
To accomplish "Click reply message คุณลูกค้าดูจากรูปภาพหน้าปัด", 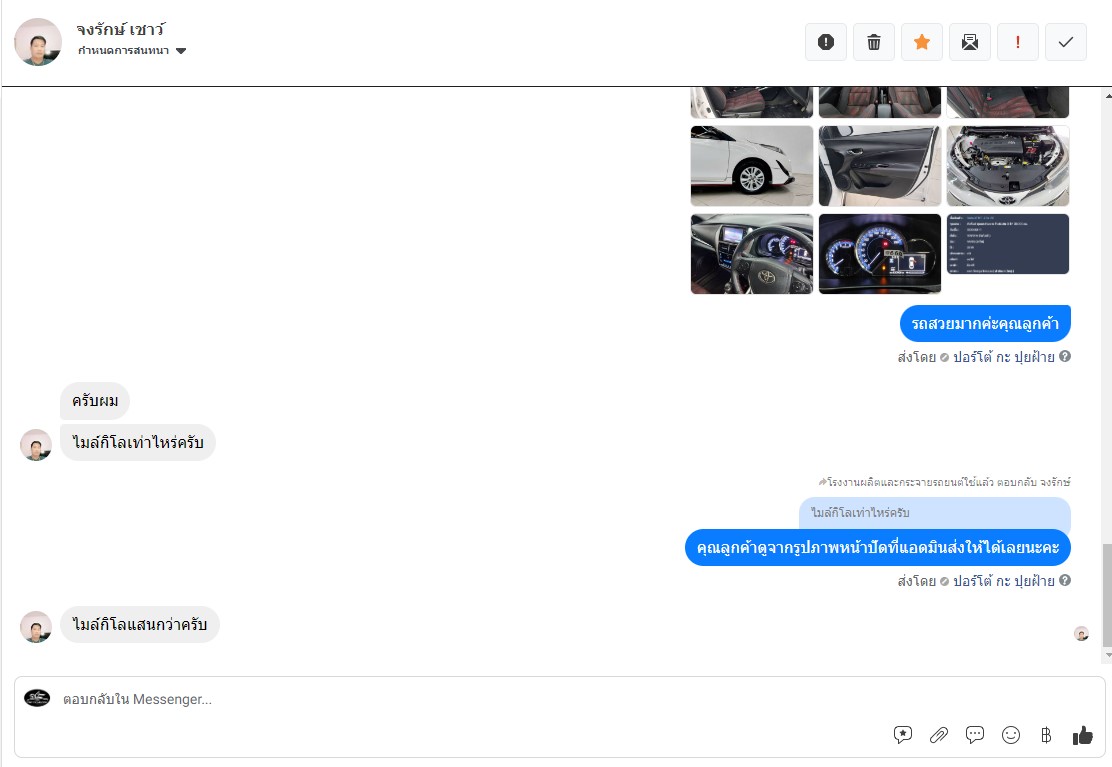I will tap(878, 547).
